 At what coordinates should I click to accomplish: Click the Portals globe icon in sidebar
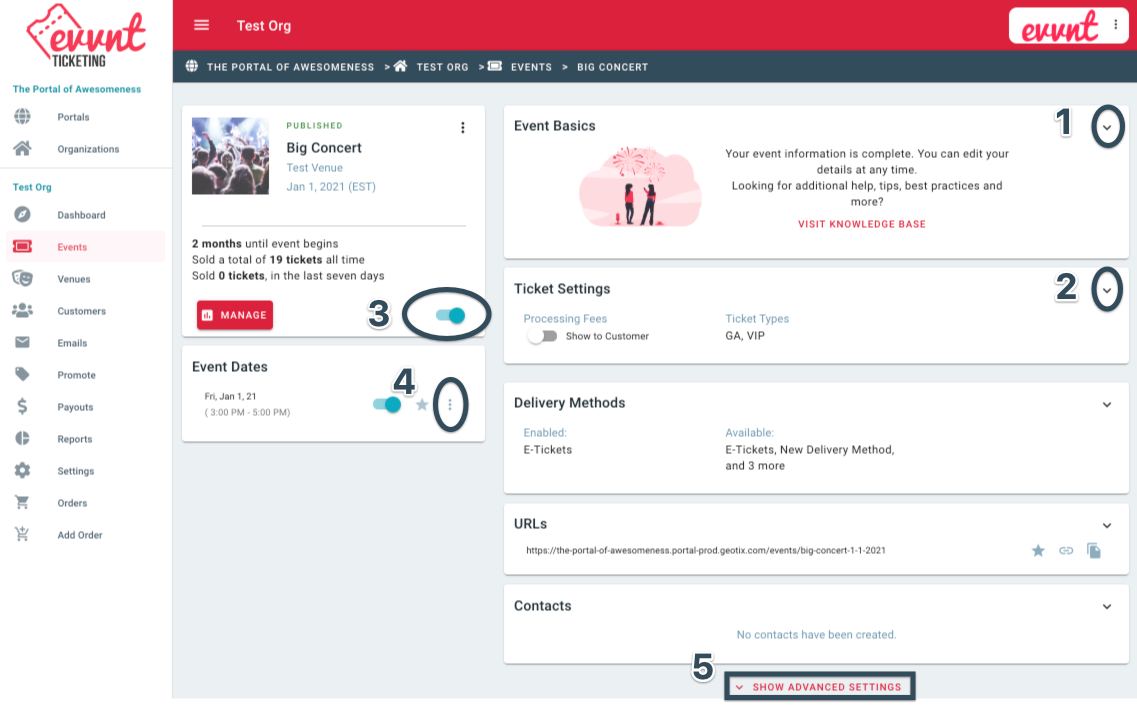pyautogui.click(x=22, y=117)
